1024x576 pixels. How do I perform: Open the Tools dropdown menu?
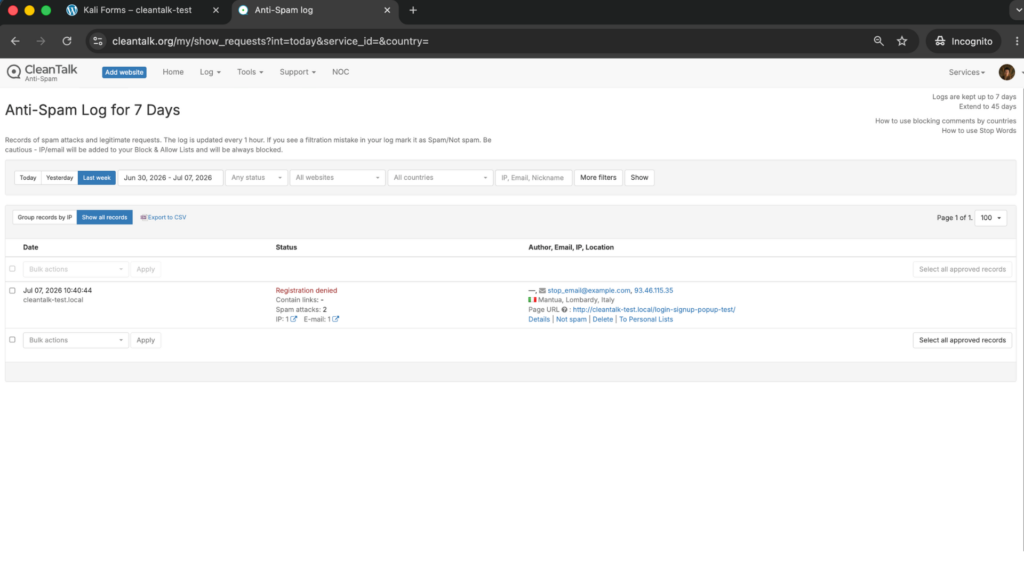point(250,72)
